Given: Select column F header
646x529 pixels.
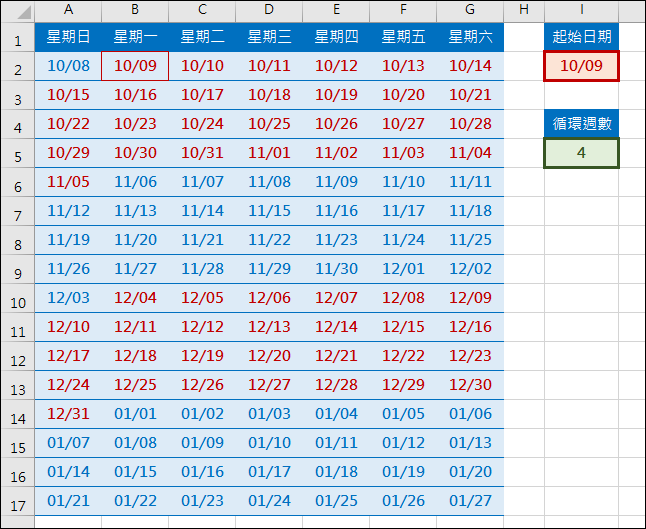Looking at the screenshot, I should 403,10.
